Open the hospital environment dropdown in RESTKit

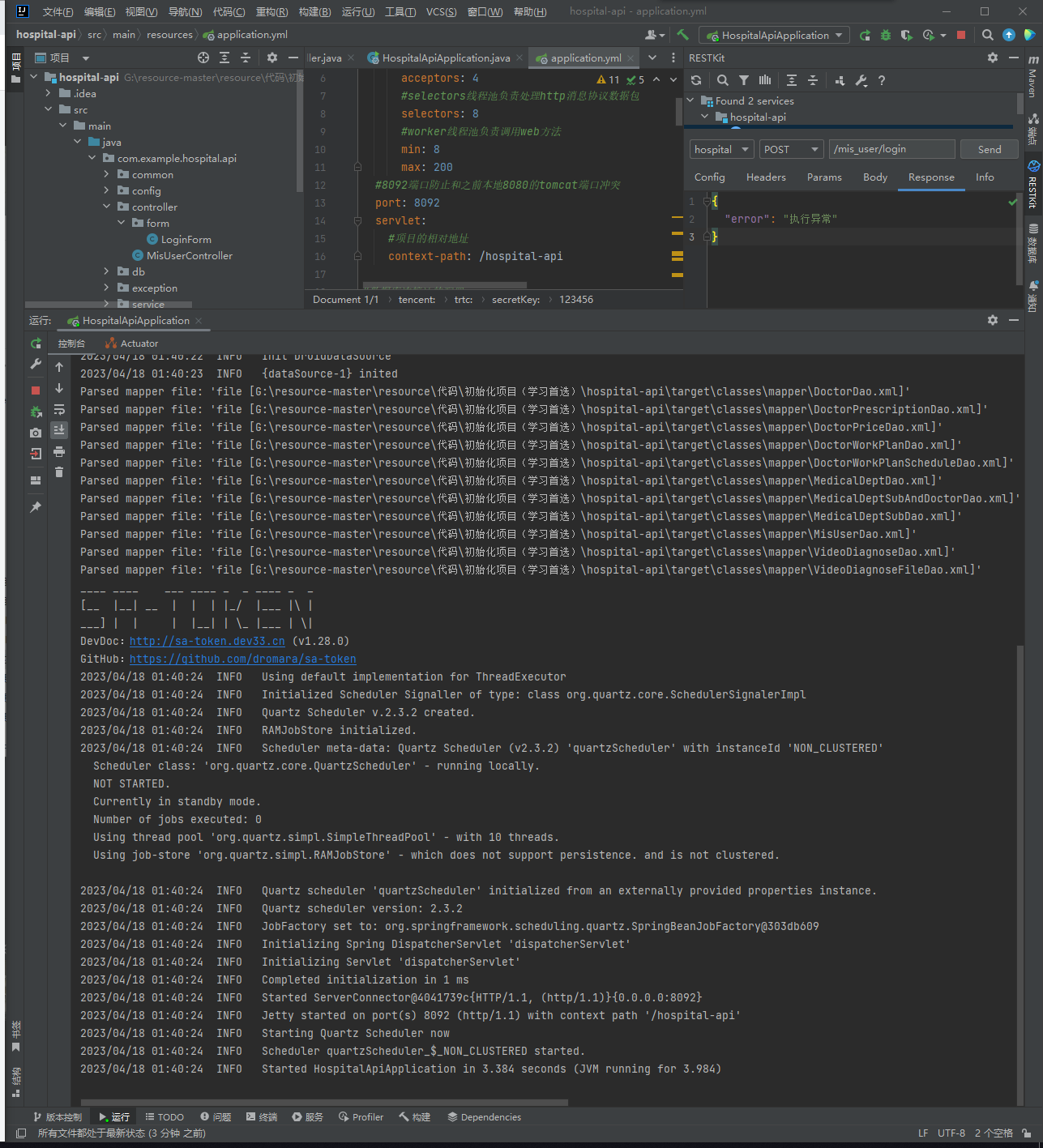(x=722, y=149)
